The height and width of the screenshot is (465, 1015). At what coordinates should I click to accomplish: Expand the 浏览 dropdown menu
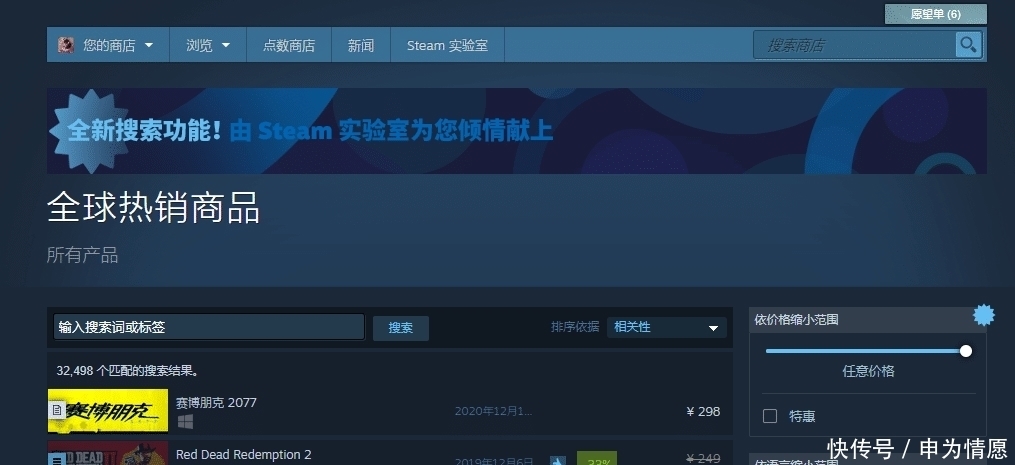pos(208,45)
